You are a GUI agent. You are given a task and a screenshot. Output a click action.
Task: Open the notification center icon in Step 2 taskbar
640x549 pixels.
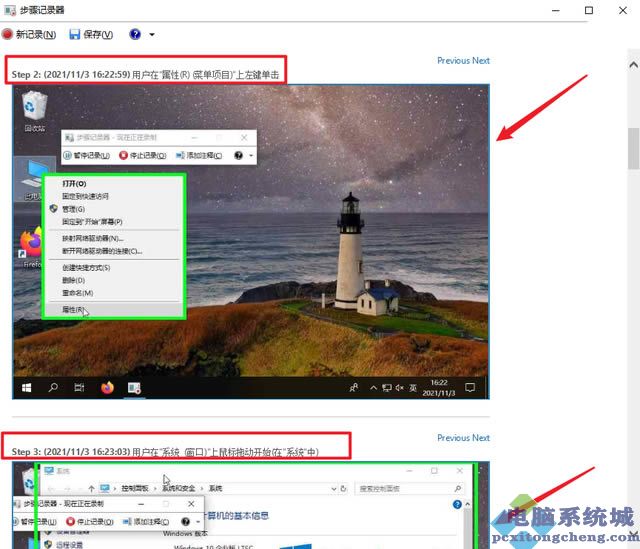tap(470, 387)
